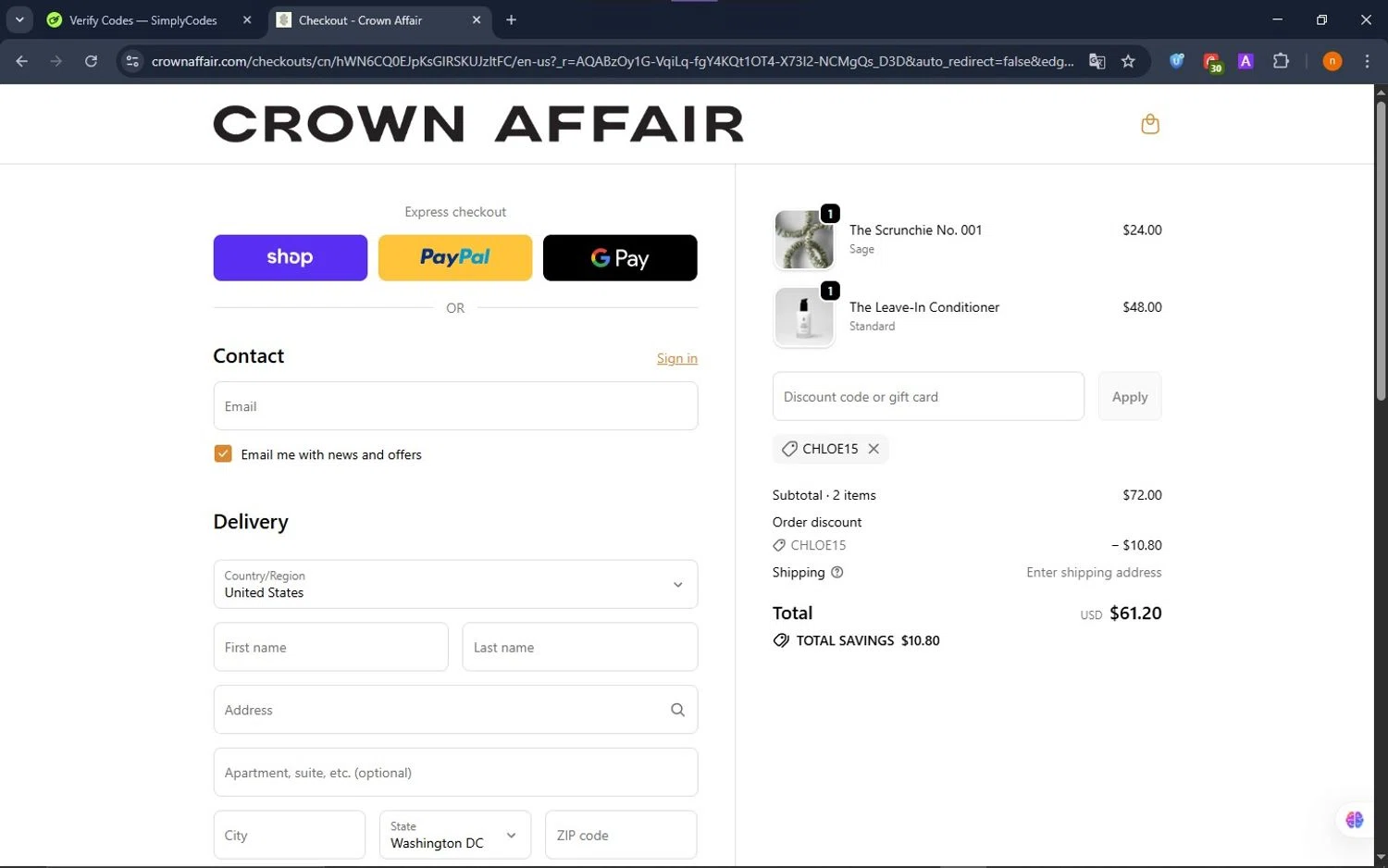Click the translate page icon
Viewport: 1388px width, 868px height.
1097,61
